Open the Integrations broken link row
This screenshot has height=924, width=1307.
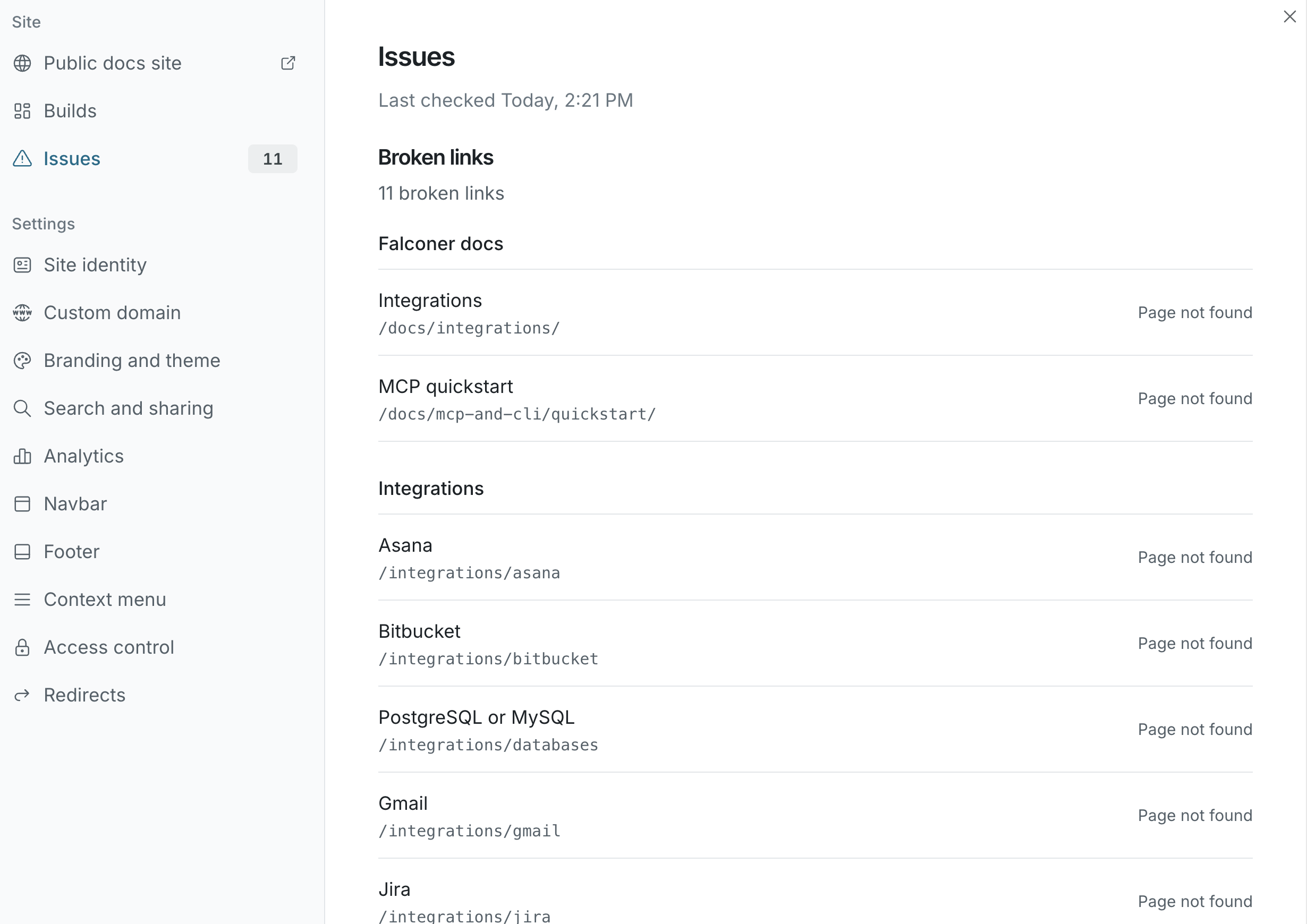[x=815, y=313]
